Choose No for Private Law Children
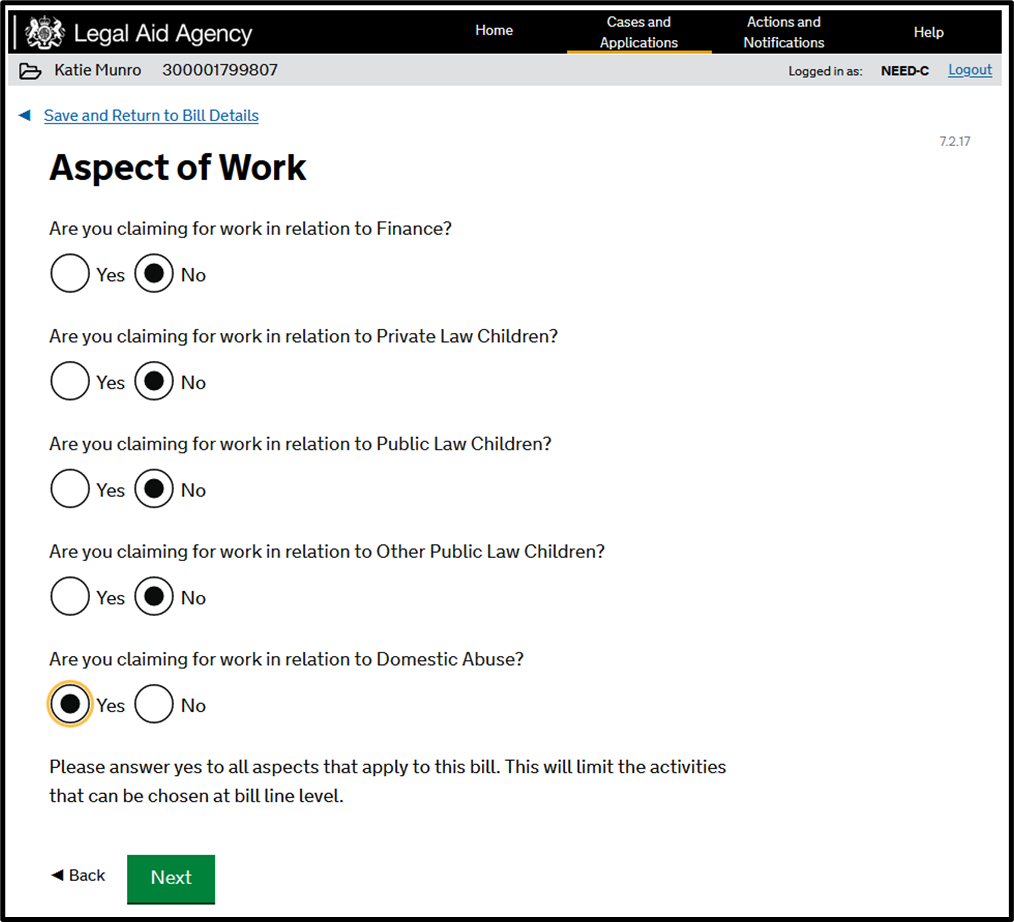1014x922 pixels. coord(154,382)
